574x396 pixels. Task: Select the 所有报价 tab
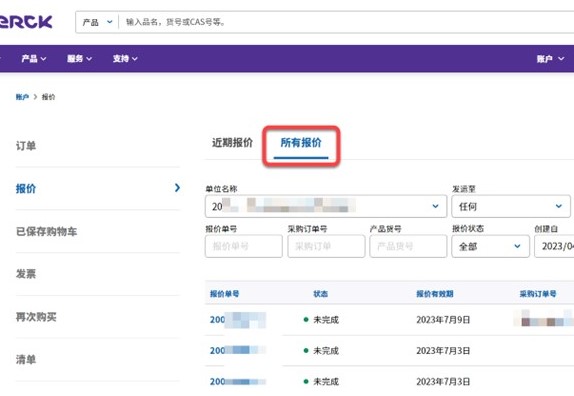(301, 142)
